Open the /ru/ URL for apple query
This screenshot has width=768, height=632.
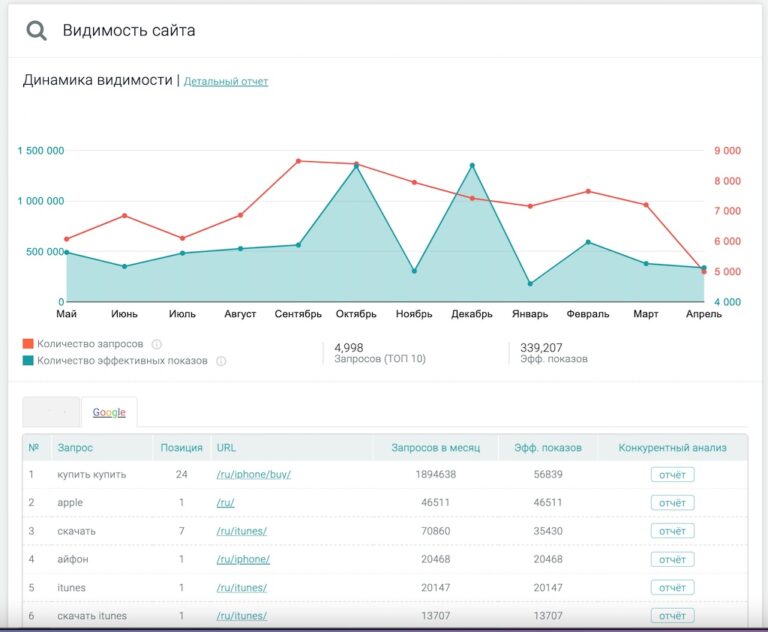coord(225,503)
